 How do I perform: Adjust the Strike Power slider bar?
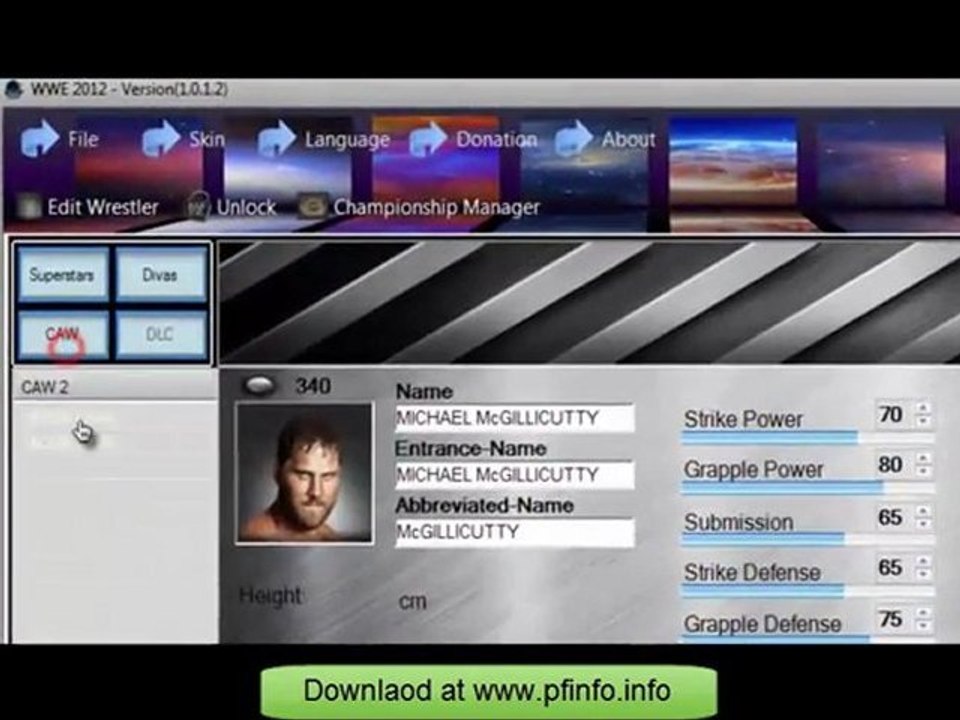click(x=808, y=437)
